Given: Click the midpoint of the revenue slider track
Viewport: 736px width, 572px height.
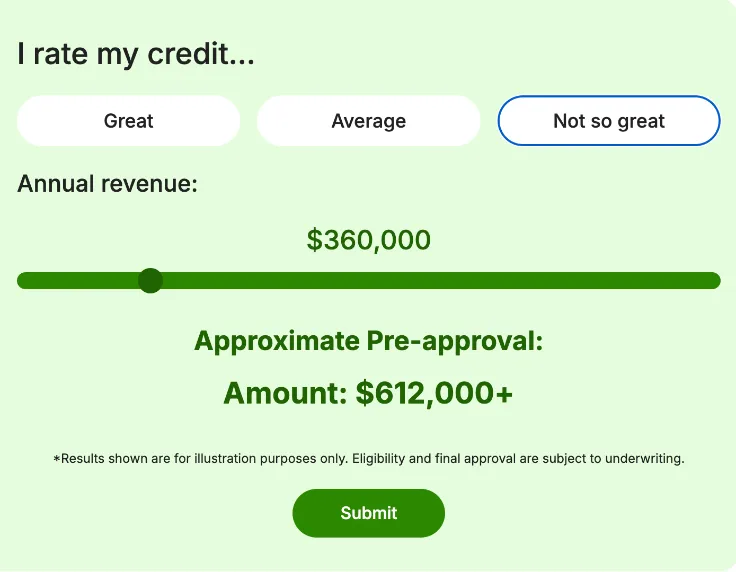Looking at the screenshot, I should [x=368, y=281].
